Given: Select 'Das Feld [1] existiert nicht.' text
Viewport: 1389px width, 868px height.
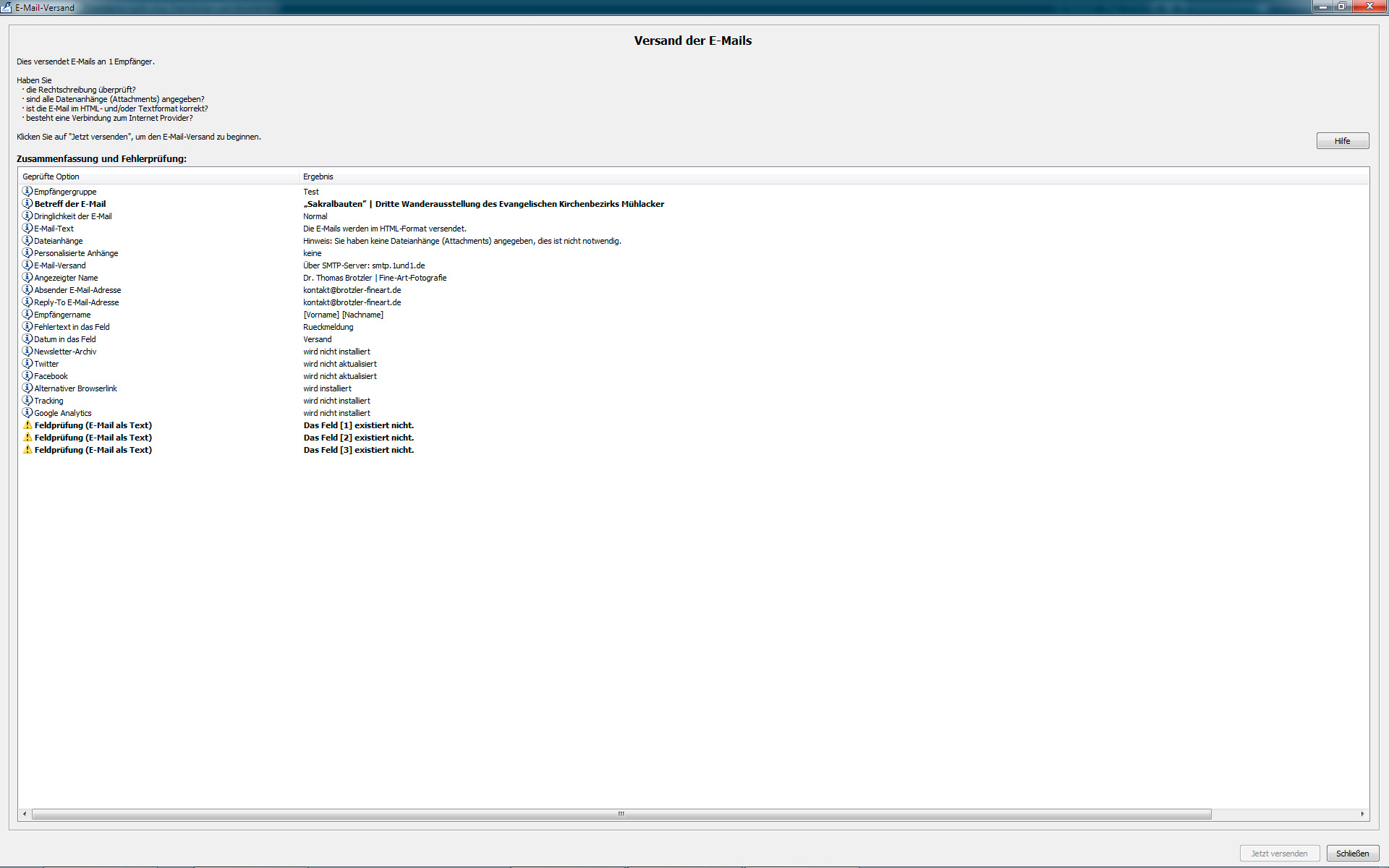Looking at the screenshot, I should point(359,425).
